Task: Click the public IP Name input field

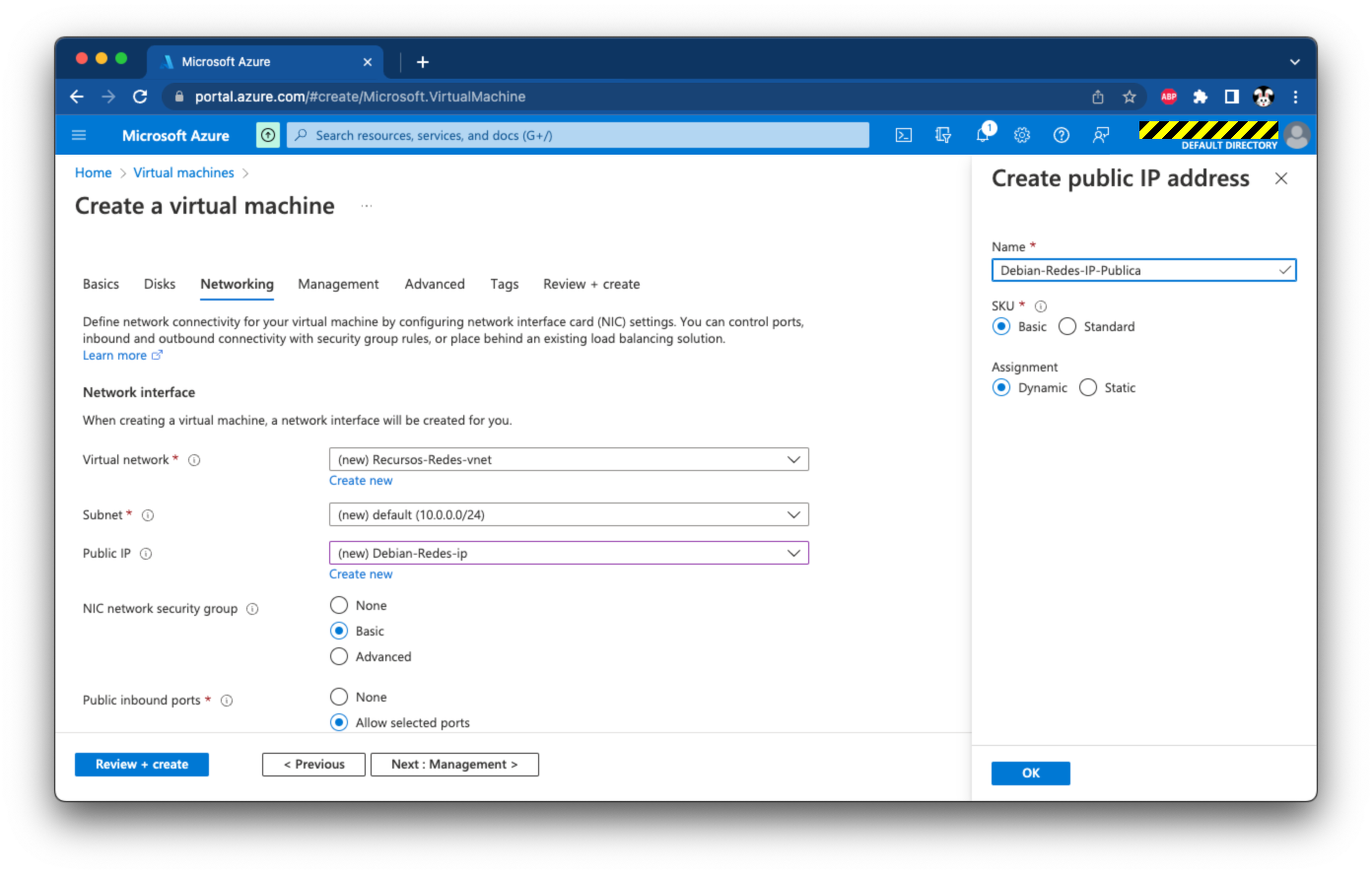Action: click(x=1133, y=271)
